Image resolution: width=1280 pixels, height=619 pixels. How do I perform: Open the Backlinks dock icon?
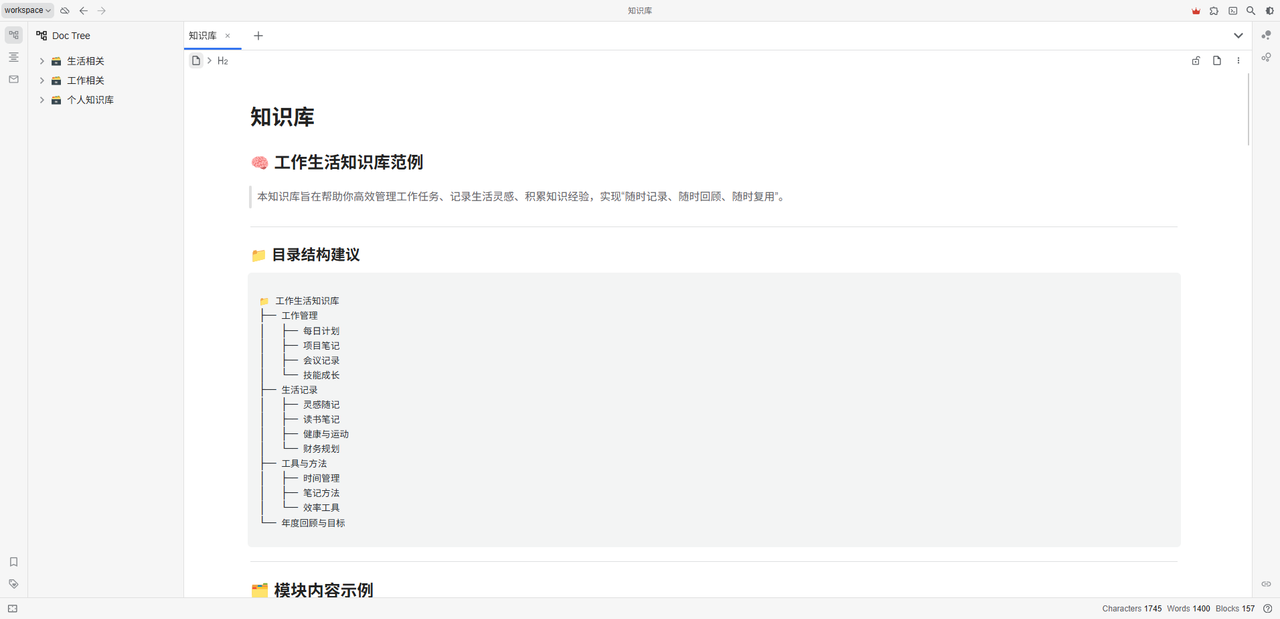click(x=1266, y=584)
